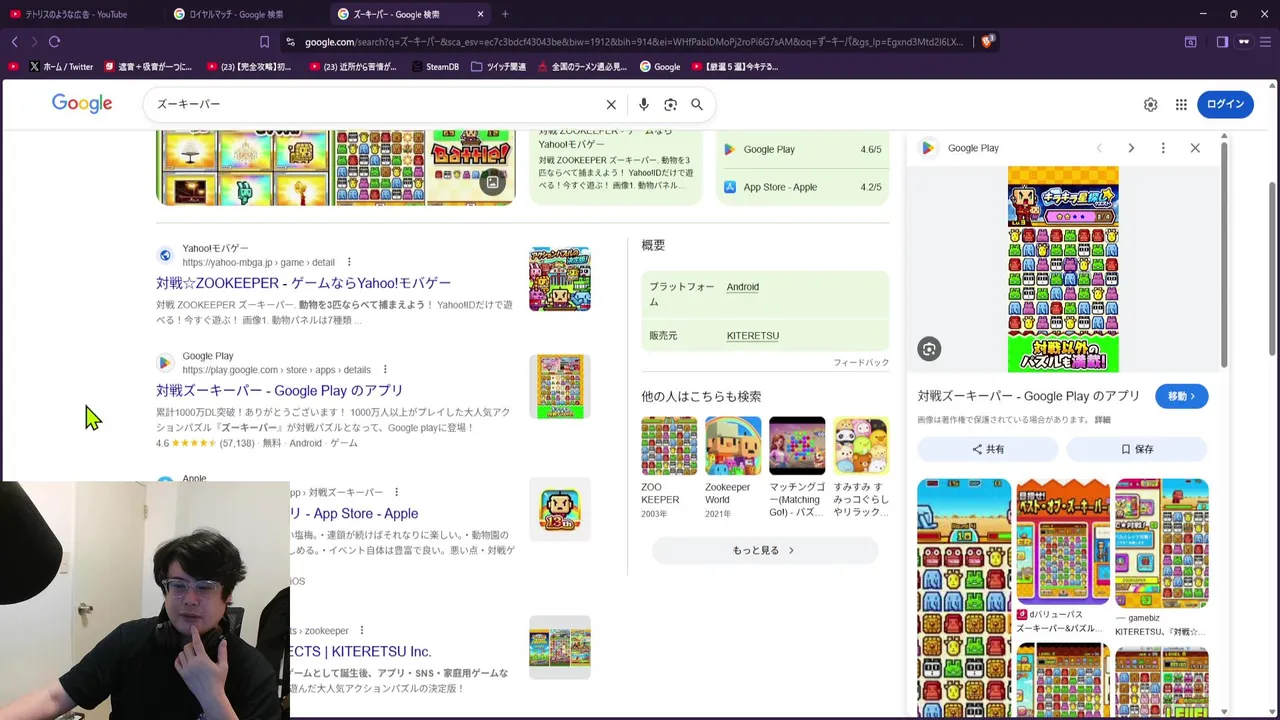Go to previous image in preview panel
The image size is (1280, 720).
1099,148
